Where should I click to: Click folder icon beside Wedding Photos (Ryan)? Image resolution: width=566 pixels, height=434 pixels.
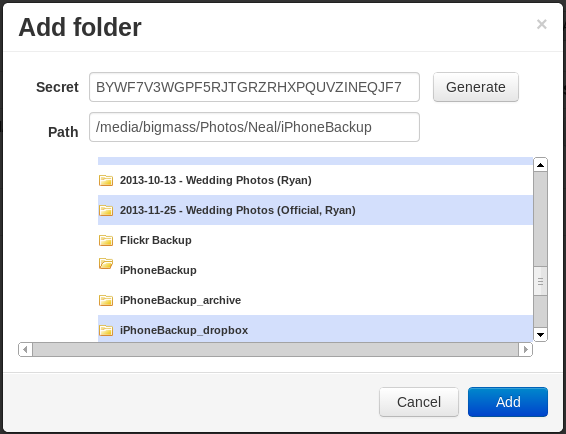[106, 180]
